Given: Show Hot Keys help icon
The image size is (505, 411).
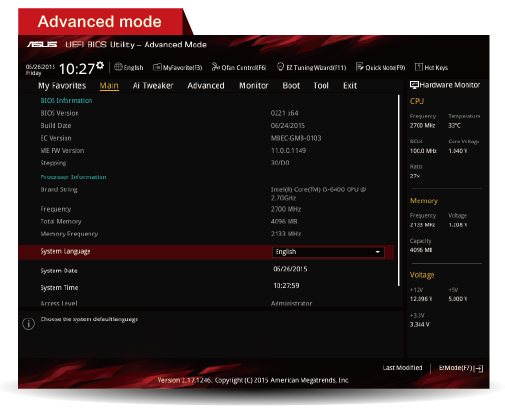Looking at the screenshot, I should pyautogui.click(x=419, y=67).
